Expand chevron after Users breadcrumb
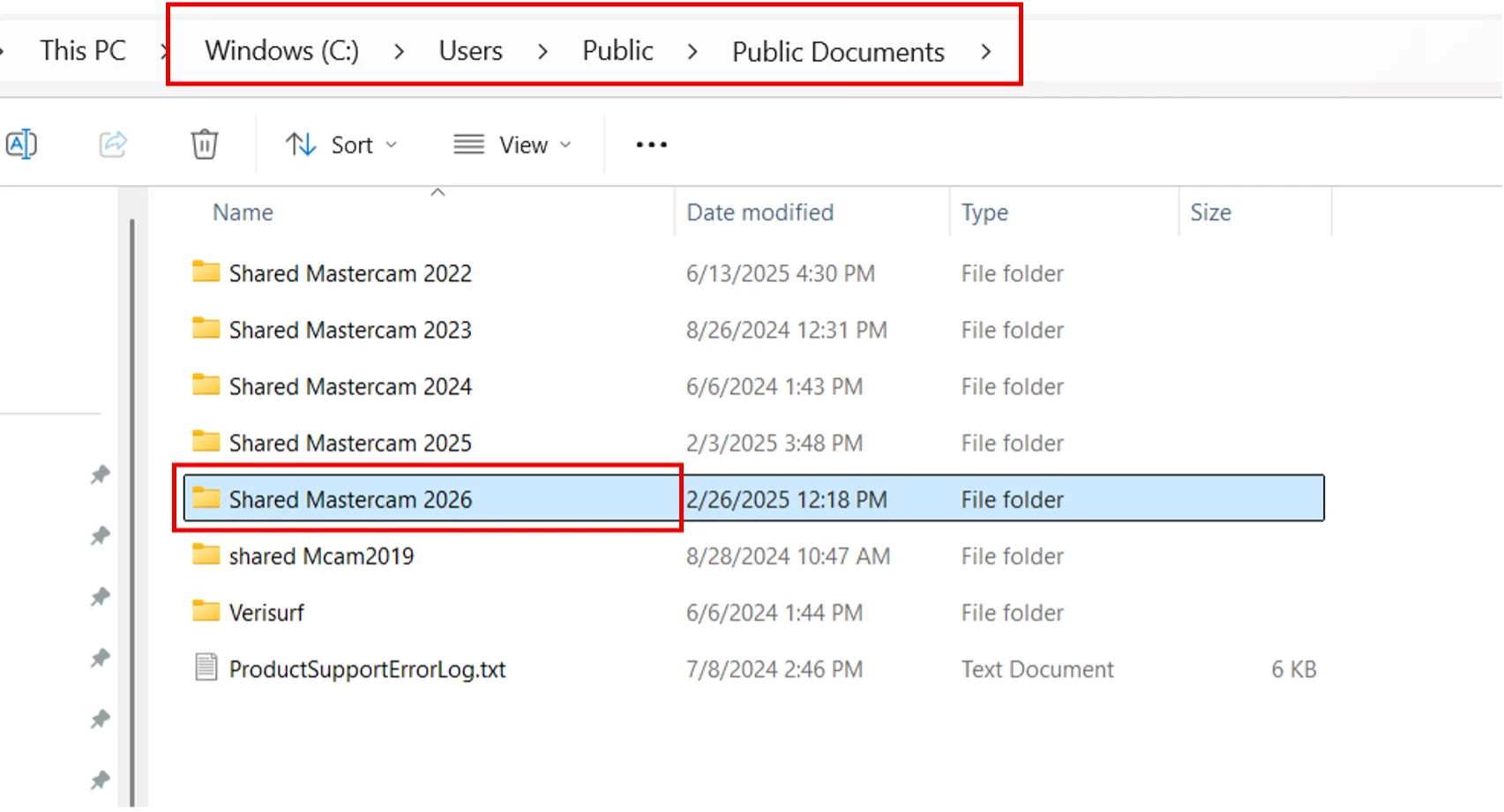 pyautogui.click(x=542, y=52)
